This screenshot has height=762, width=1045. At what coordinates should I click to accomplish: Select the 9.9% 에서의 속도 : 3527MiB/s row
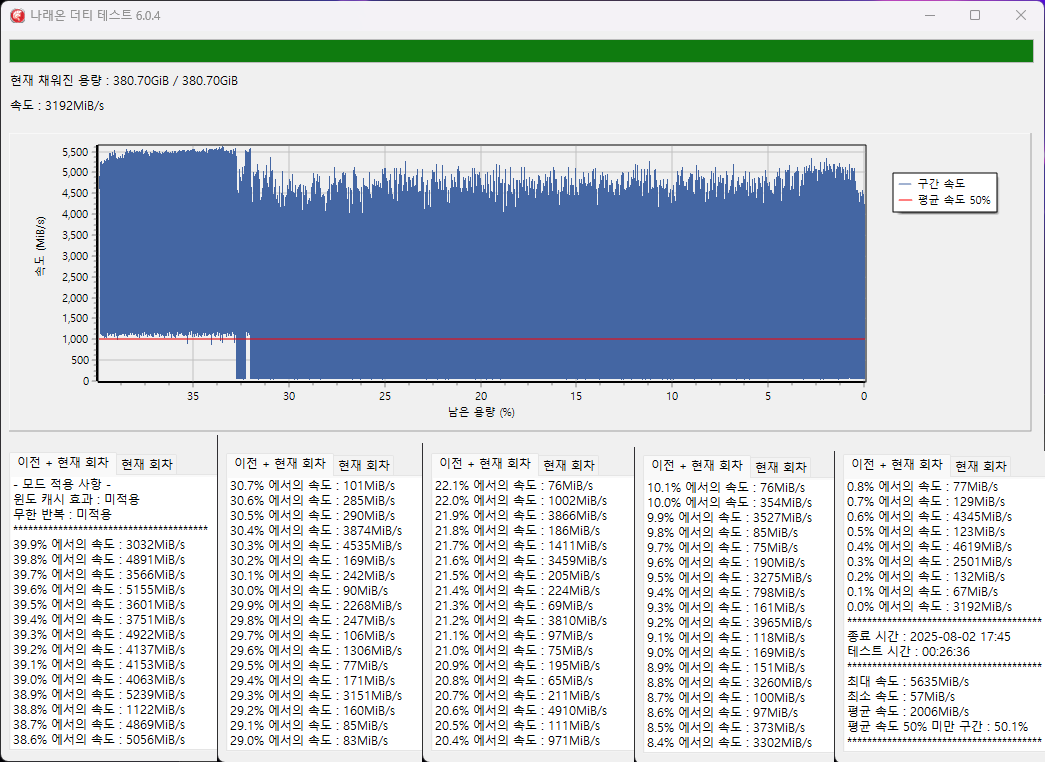730,517
